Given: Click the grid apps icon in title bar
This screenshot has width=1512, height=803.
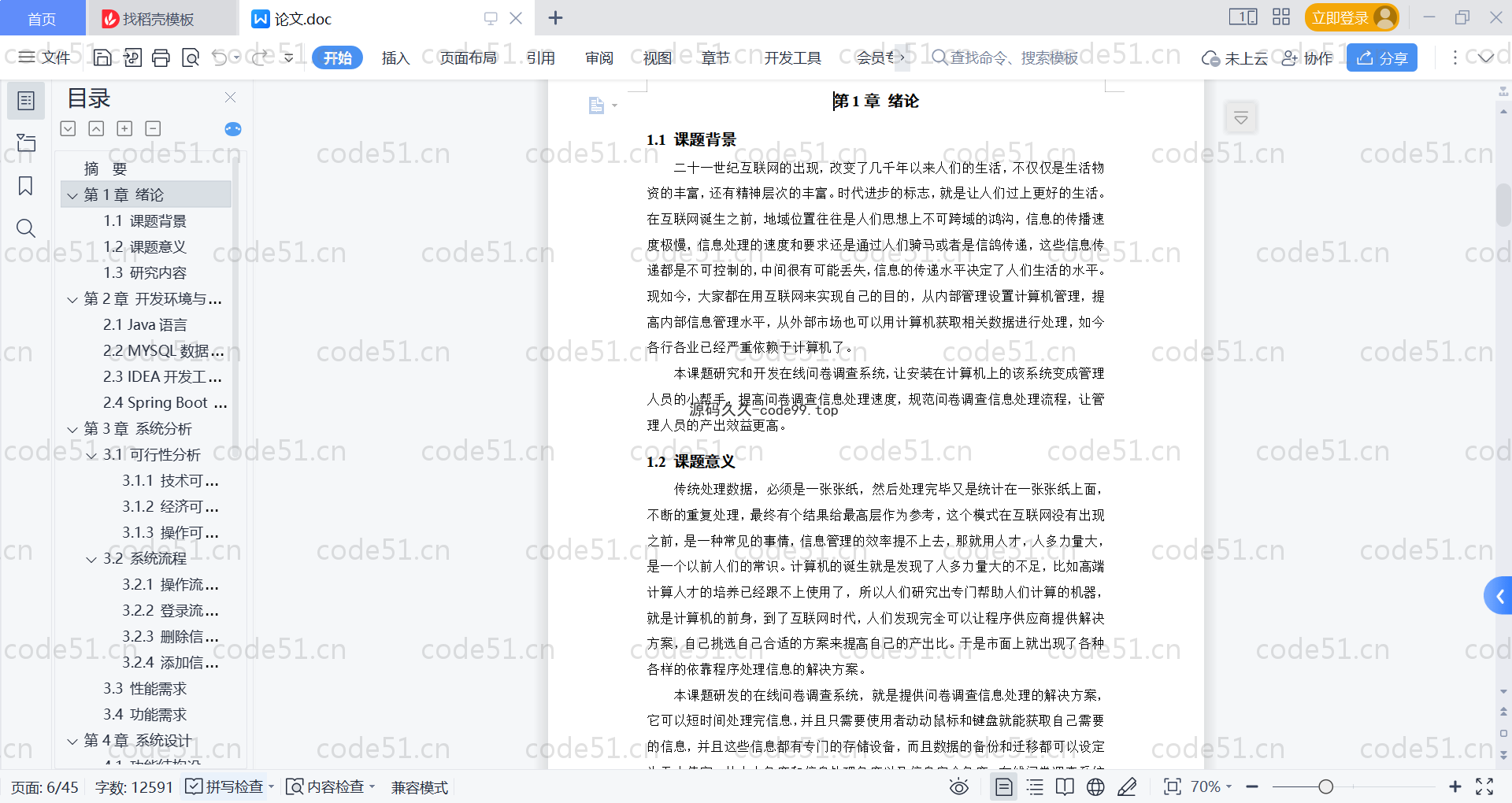Looking at the screenshot, I should (1281, 17).
